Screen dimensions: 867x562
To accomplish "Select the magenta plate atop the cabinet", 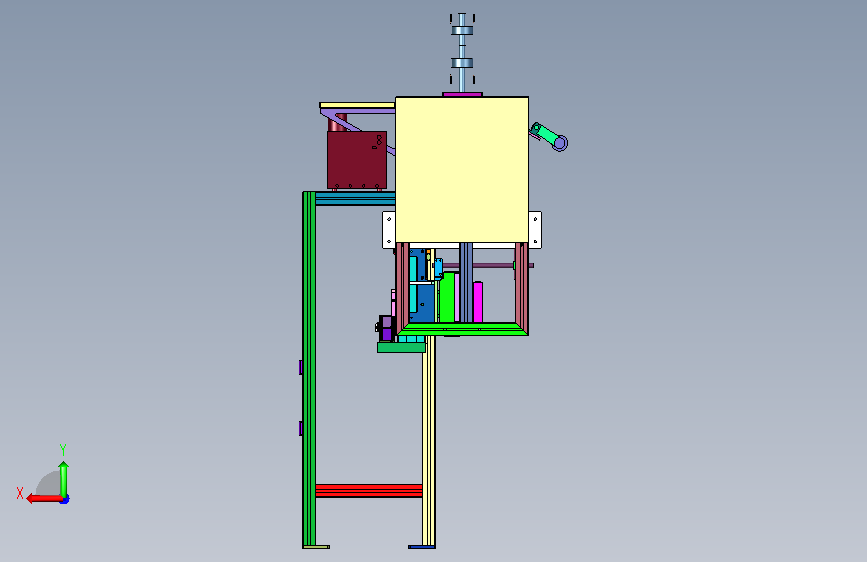I will coord(462,95).
